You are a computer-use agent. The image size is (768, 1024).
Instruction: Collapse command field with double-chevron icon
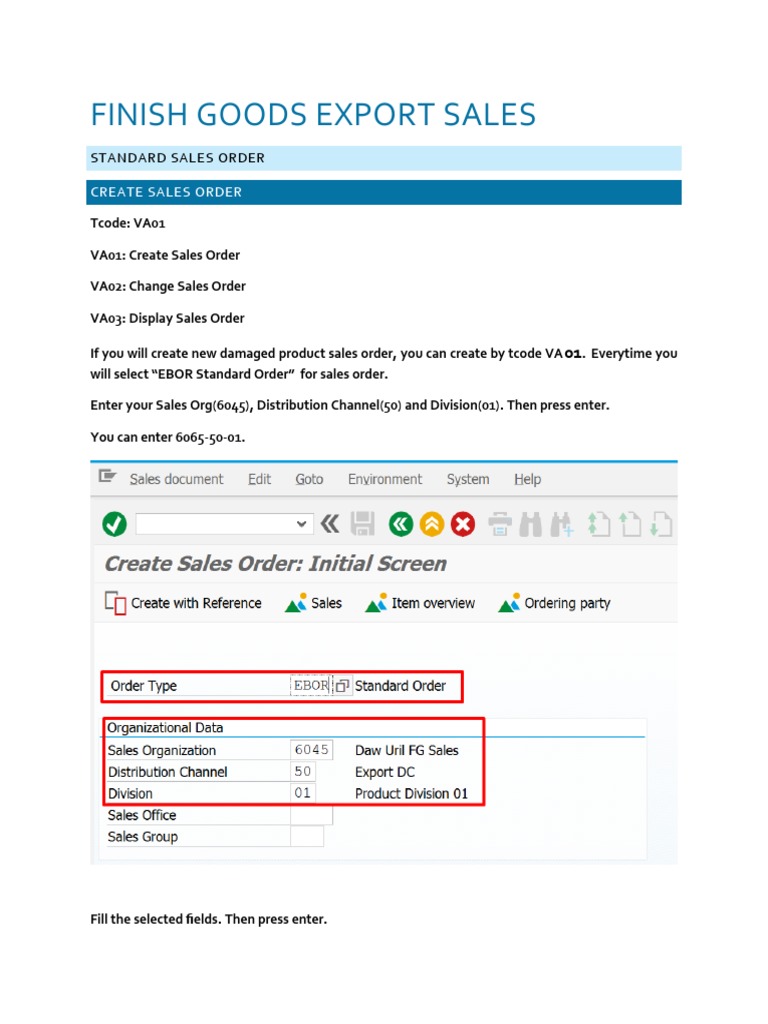click(x=330, y=524)
